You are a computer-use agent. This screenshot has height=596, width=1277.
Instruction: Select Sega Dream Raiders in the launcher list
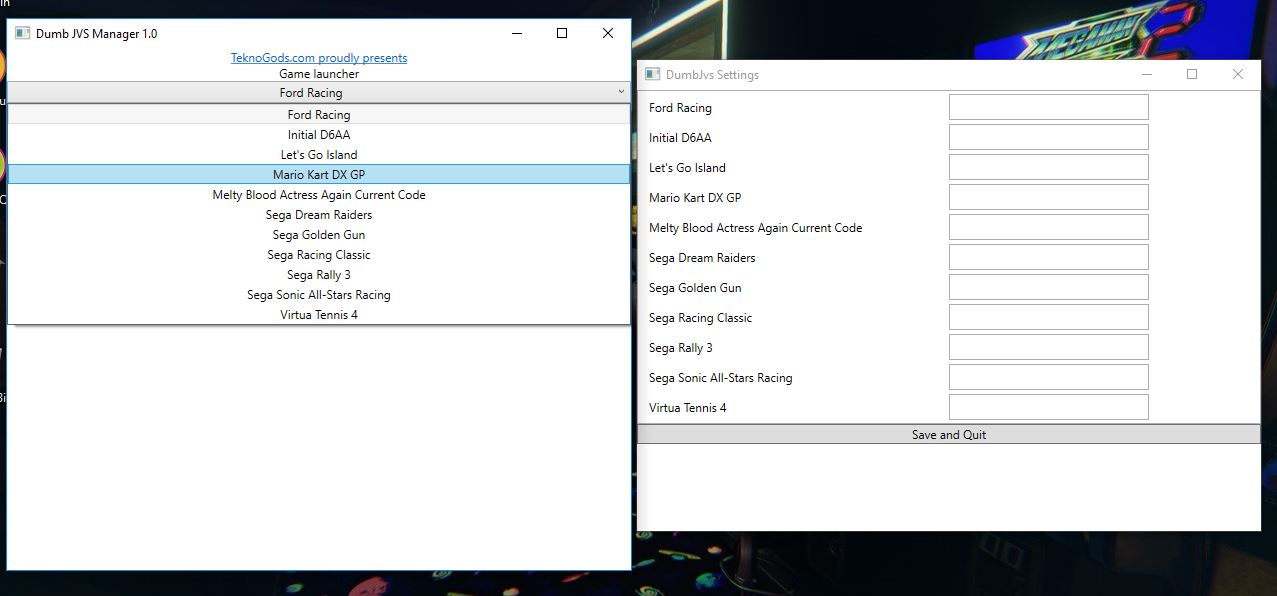tap(319, 215)
